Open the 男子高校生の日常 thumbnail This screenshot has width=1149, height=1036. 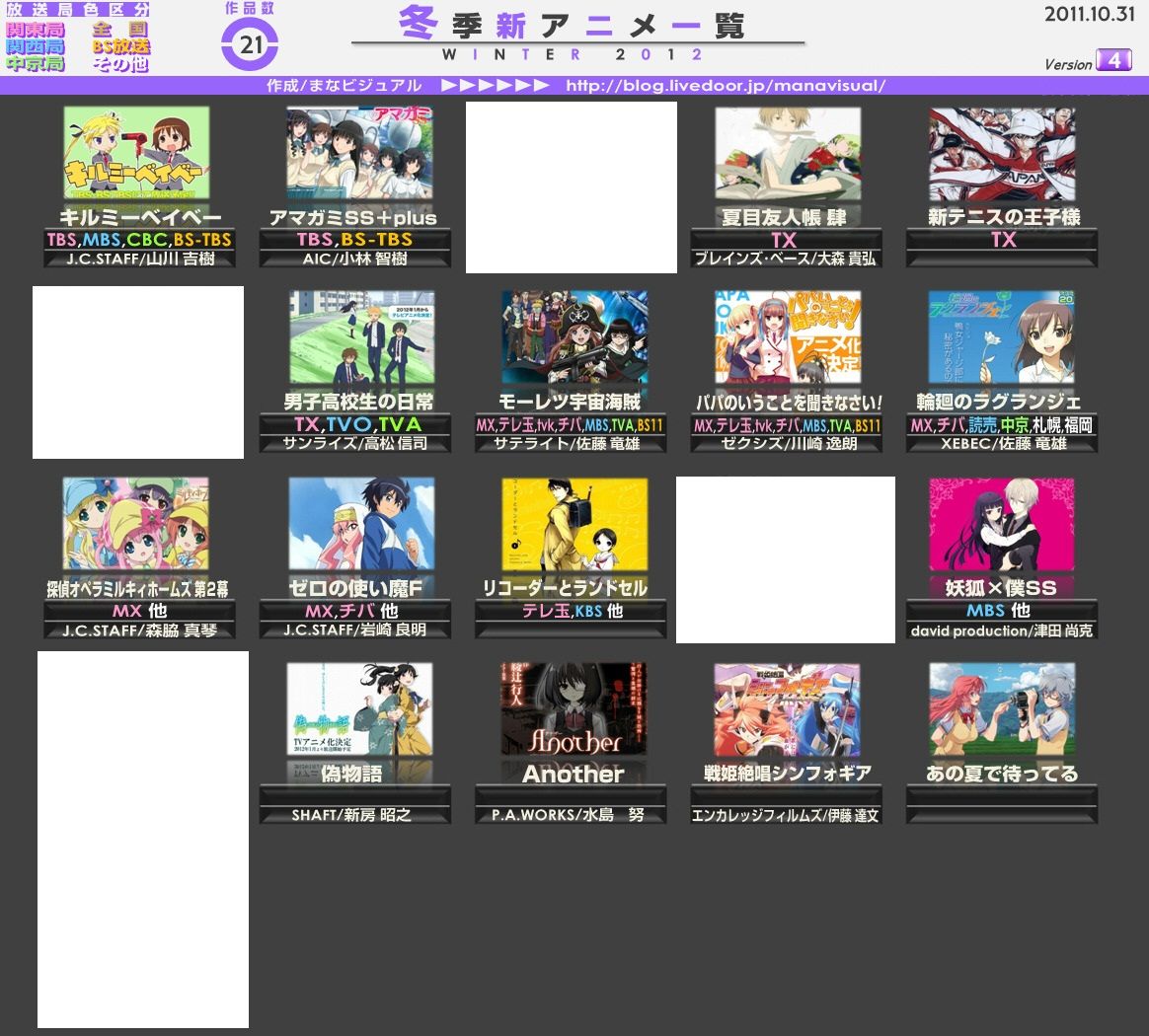pyautogui.click(x=361, y=337)
